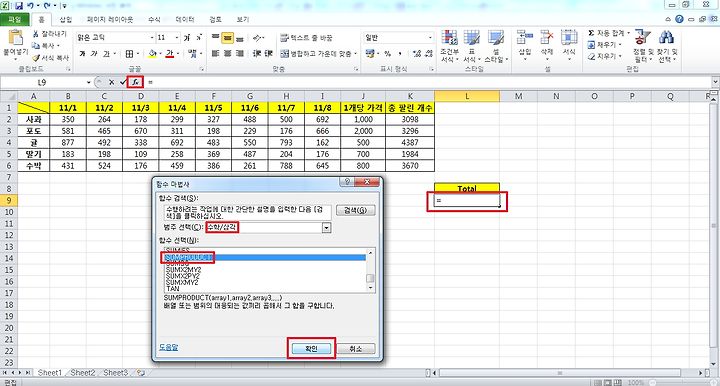The image size is (720, 386).
Task: Open the 삽입 (Insert) ribbon tab
Action: pyautogui.click(x=66, y=19)
